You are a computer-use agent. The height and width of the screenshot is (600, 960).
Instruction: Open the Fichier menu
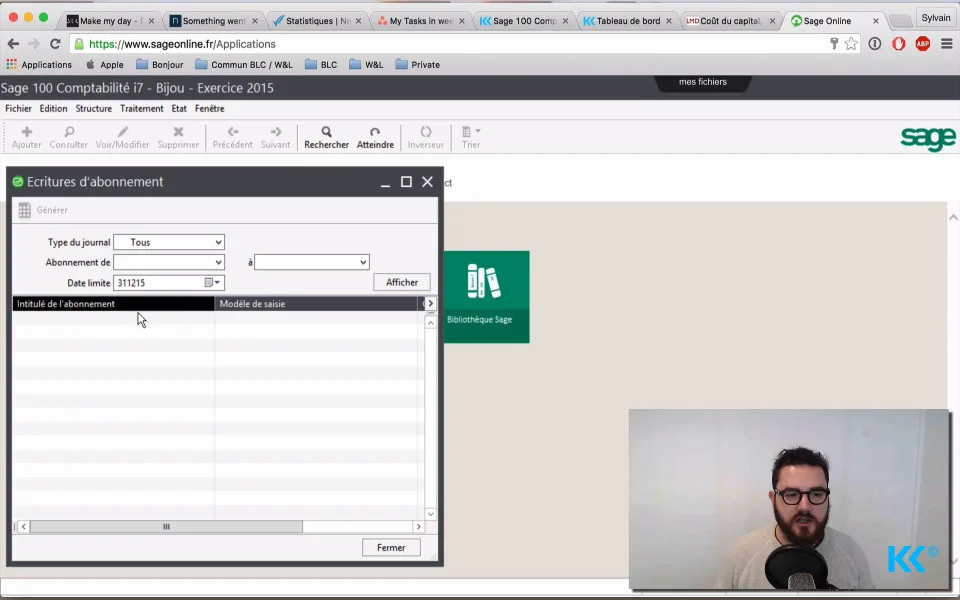[x=18, y=108]
